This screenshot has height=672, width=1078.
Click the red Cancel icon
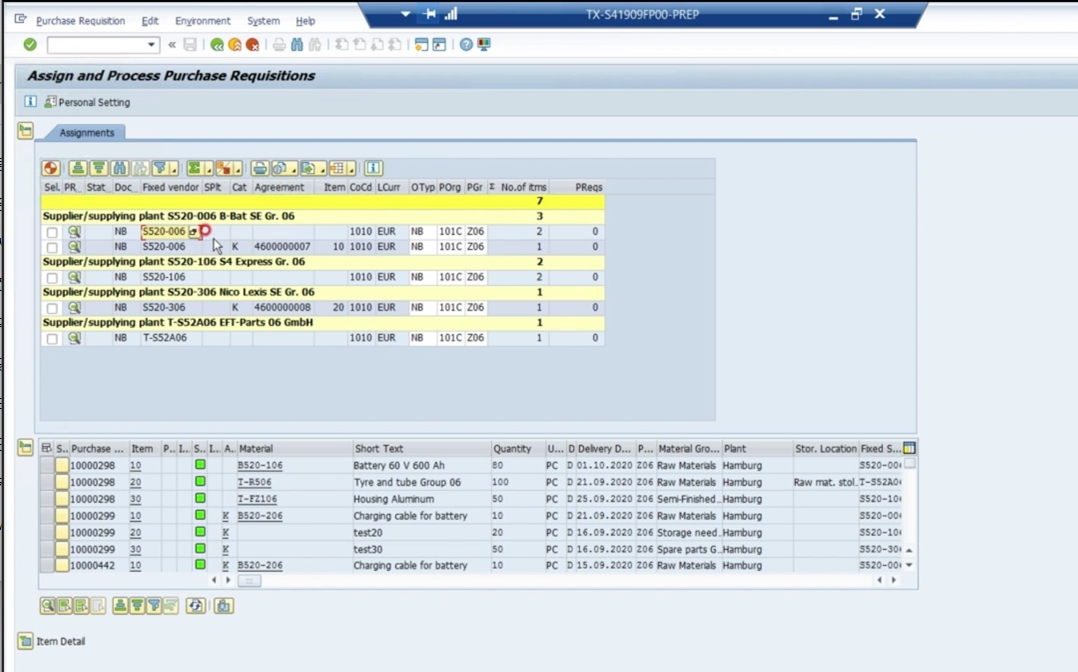pos(252,45)
